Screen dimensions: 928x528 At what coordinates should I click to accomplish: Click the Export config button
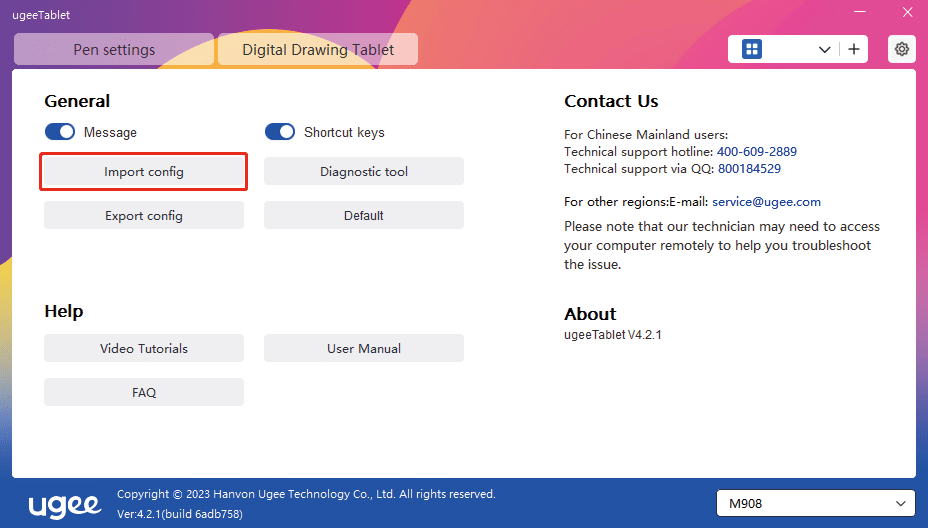click(x=144, y=215)
